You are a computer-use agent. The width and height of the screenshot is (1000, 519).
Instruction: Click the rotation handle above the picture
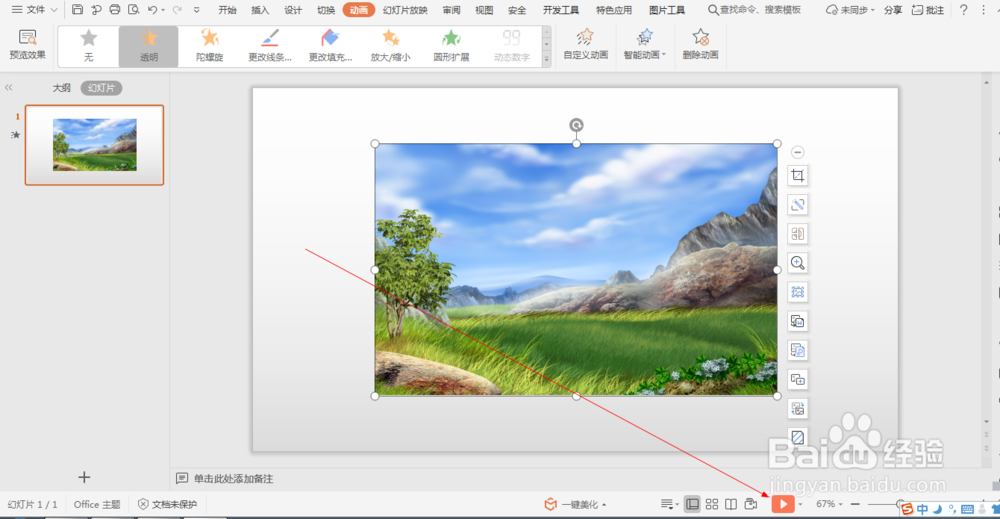576,125
